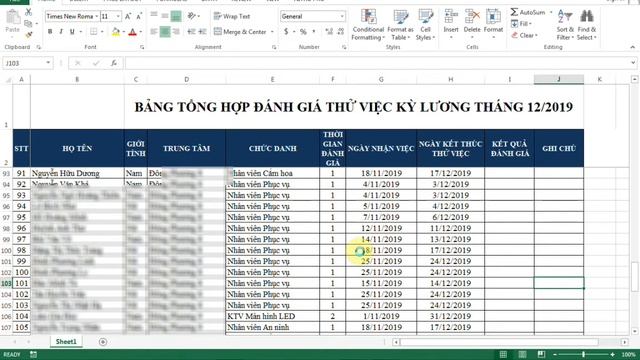
Task: Toggle Wrap Text
Action: (231, 16)
